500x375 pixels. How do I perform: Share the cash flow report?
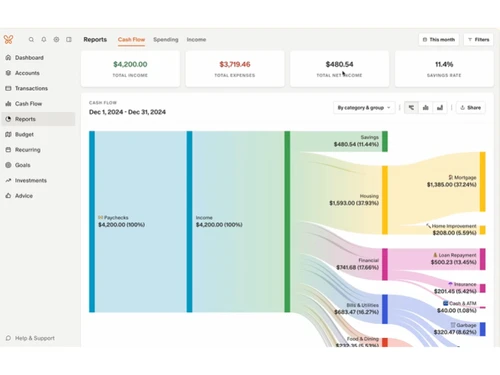click(471, 107)
